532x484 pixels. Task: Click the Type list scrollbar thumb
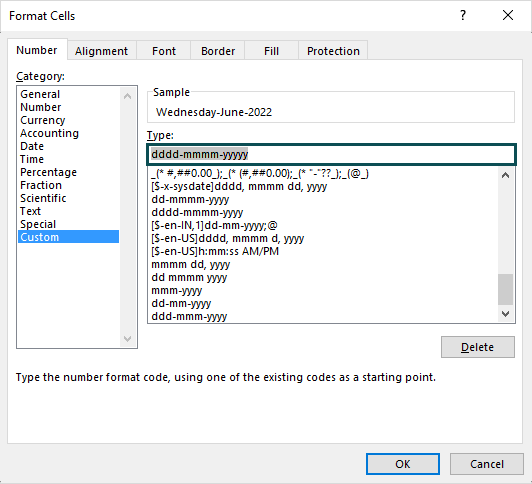pyautogui.click(x=506, y=289)
